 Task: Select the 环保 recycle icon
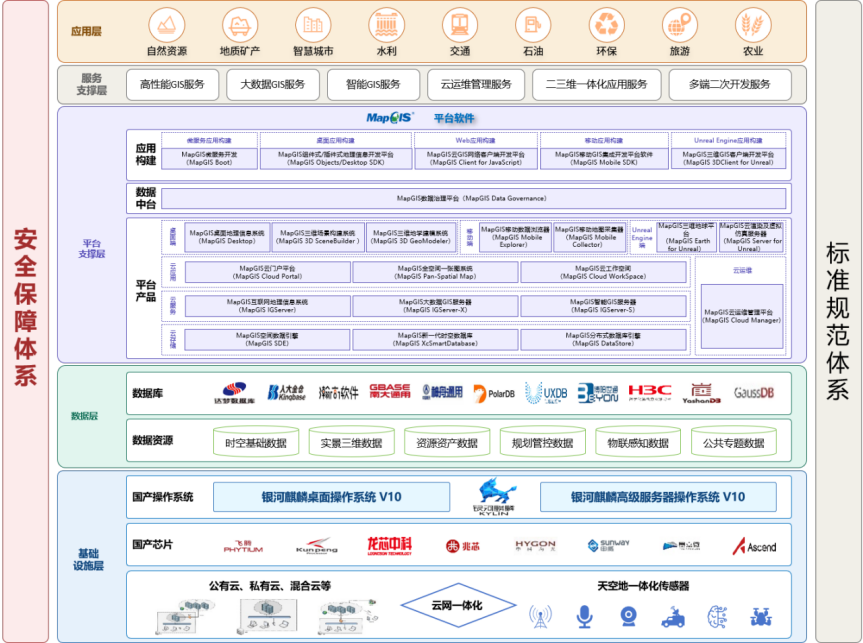click(607, 25)
